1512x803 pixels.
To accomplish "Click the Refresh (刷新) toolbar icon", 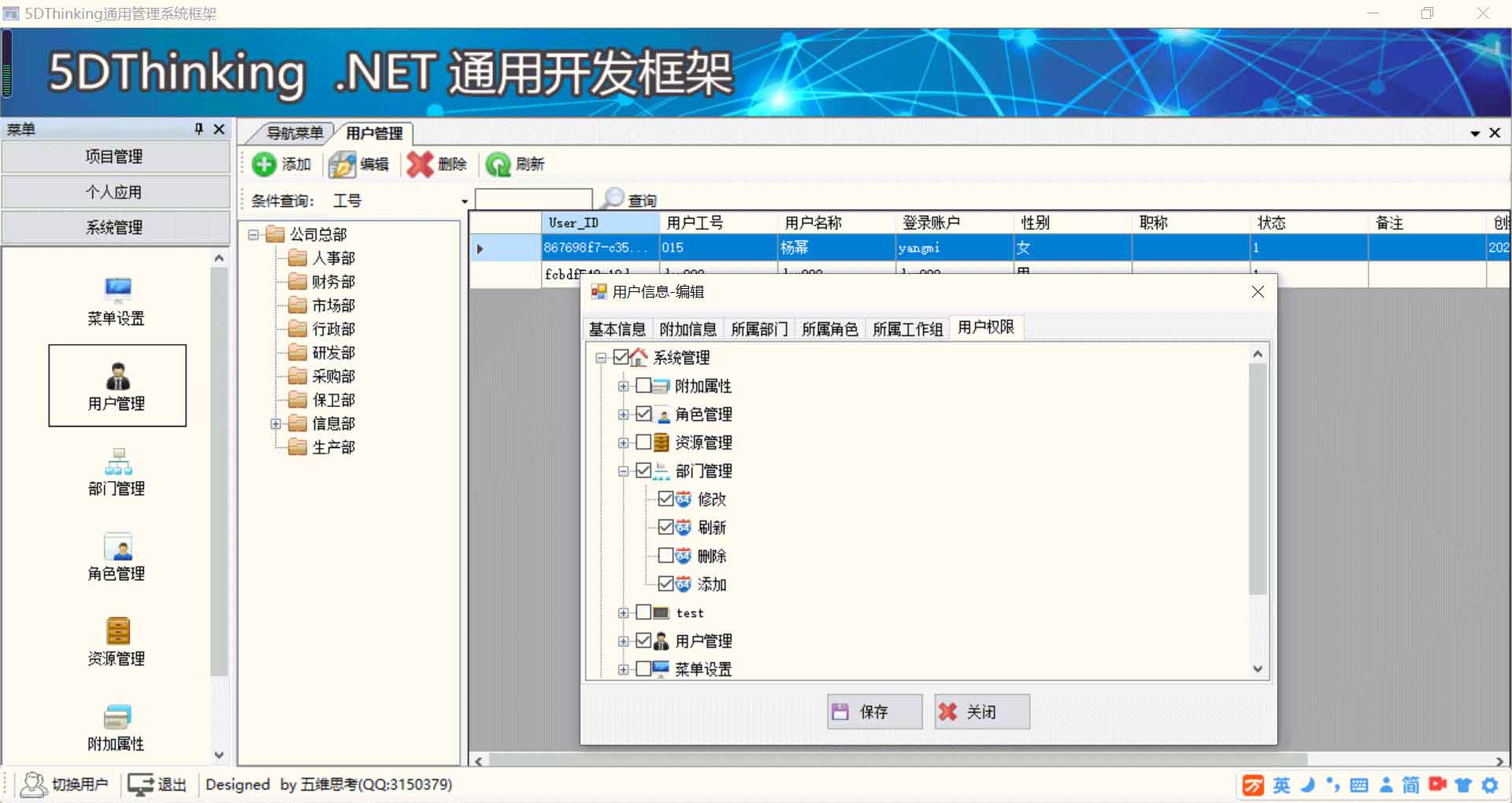I will (498, 165).
